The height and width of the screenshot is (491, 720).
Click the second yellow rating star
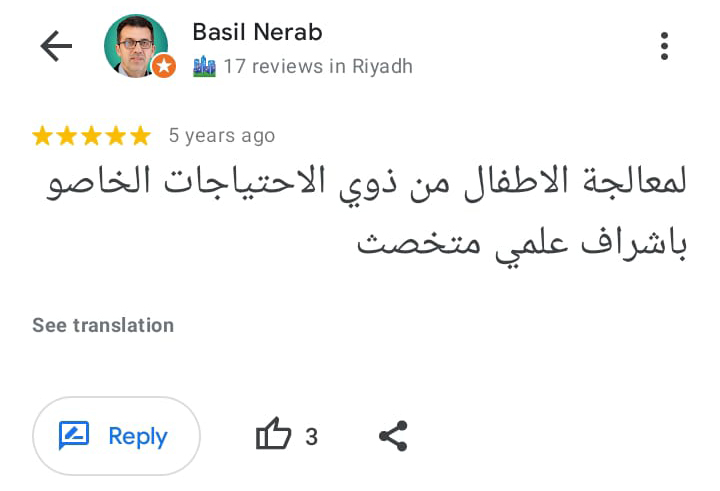click(x=67, y=136)
